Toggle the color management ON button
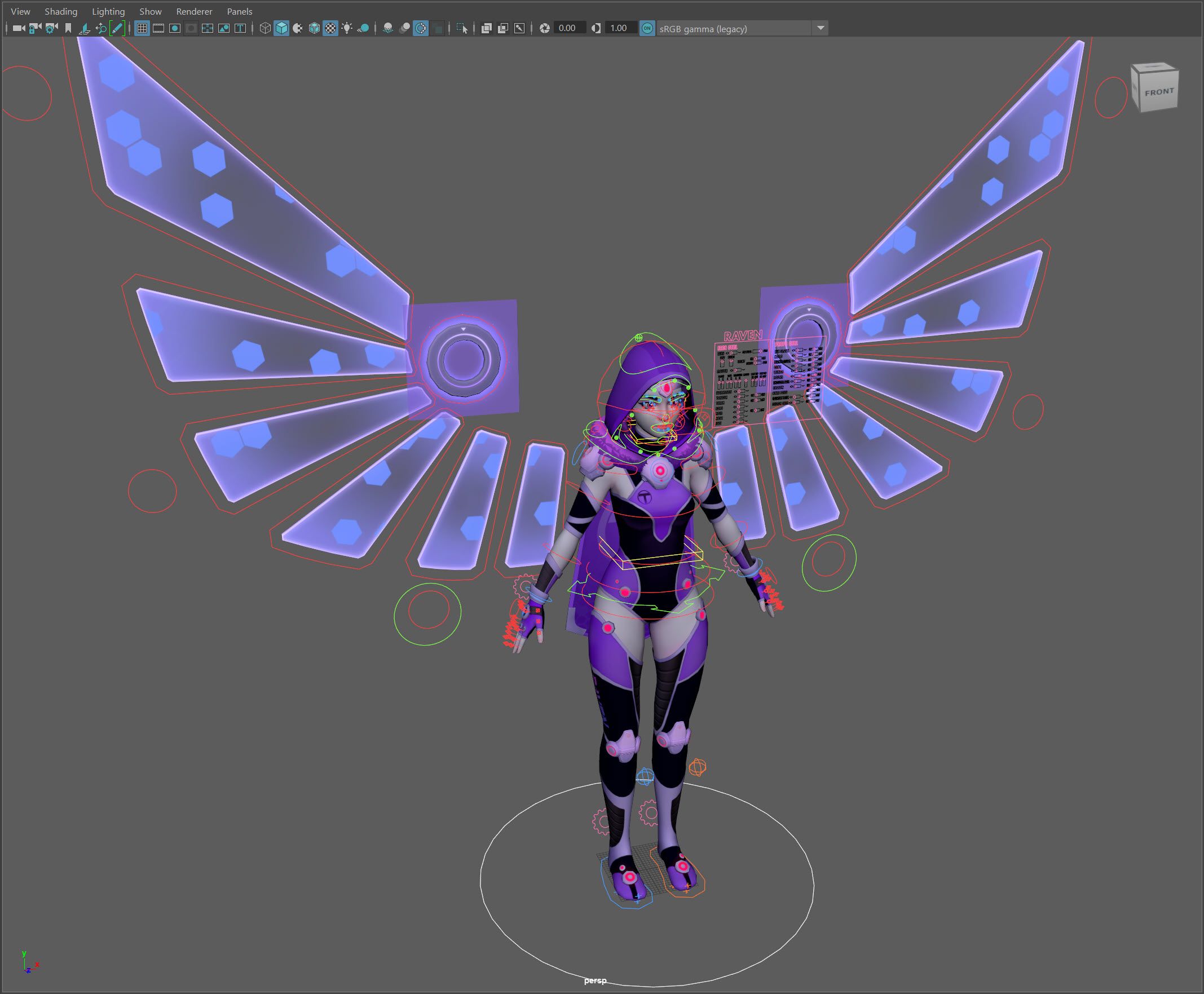 pyautogui.click(x=647, y=28)
